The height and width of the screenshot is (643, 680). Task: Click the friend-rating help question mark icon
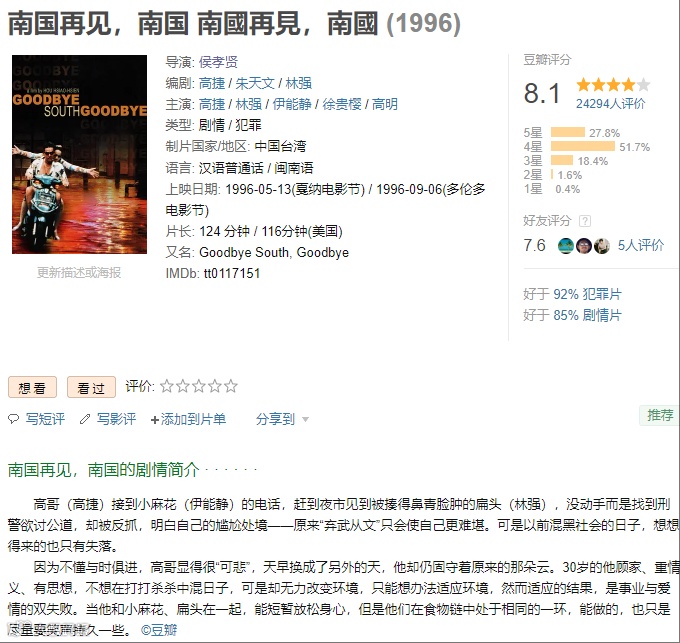coord(585,221)
